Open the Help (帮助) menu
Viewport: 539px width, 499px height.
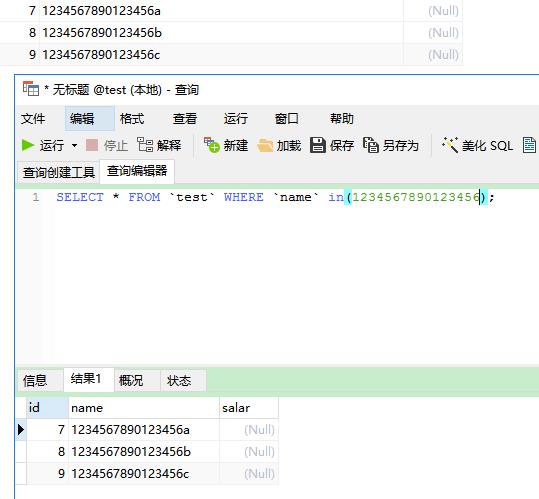[342, 119]
